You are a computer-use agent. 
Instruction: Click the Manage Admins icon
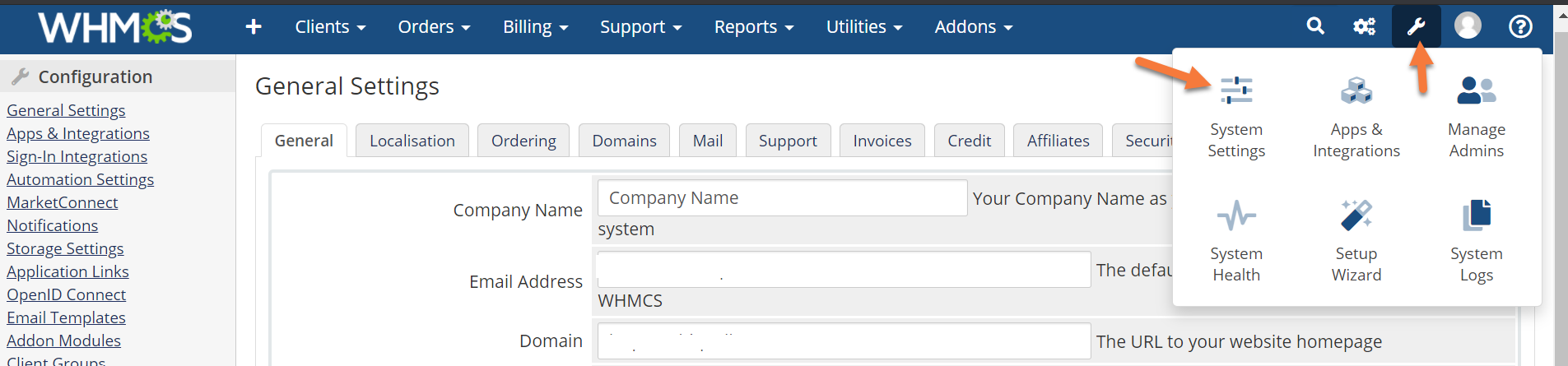(x=1476, y=115)
